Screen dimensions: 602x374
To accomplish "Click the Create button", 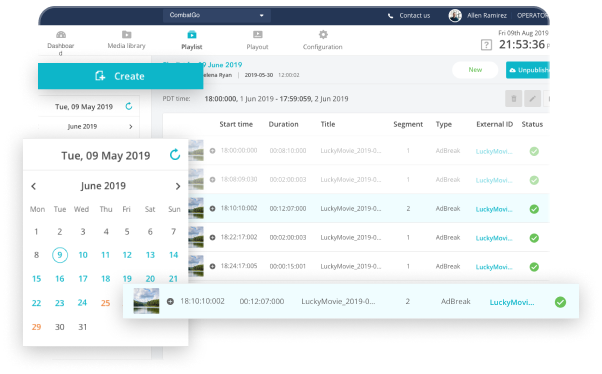I will click(x=121, y=76).
